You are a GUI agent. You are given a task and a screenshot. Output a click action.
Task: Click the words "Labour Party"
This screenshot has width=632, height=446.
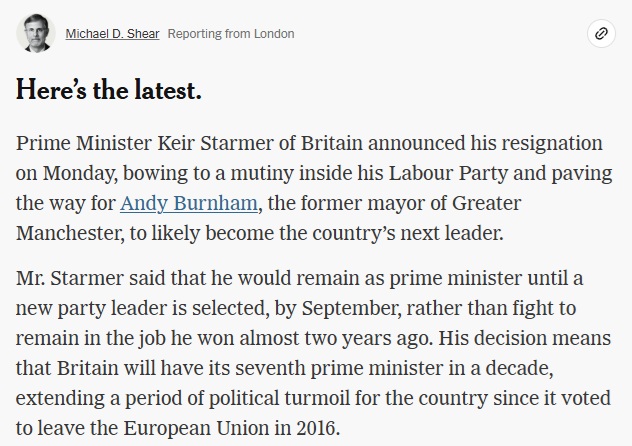[x=448, y=174]
